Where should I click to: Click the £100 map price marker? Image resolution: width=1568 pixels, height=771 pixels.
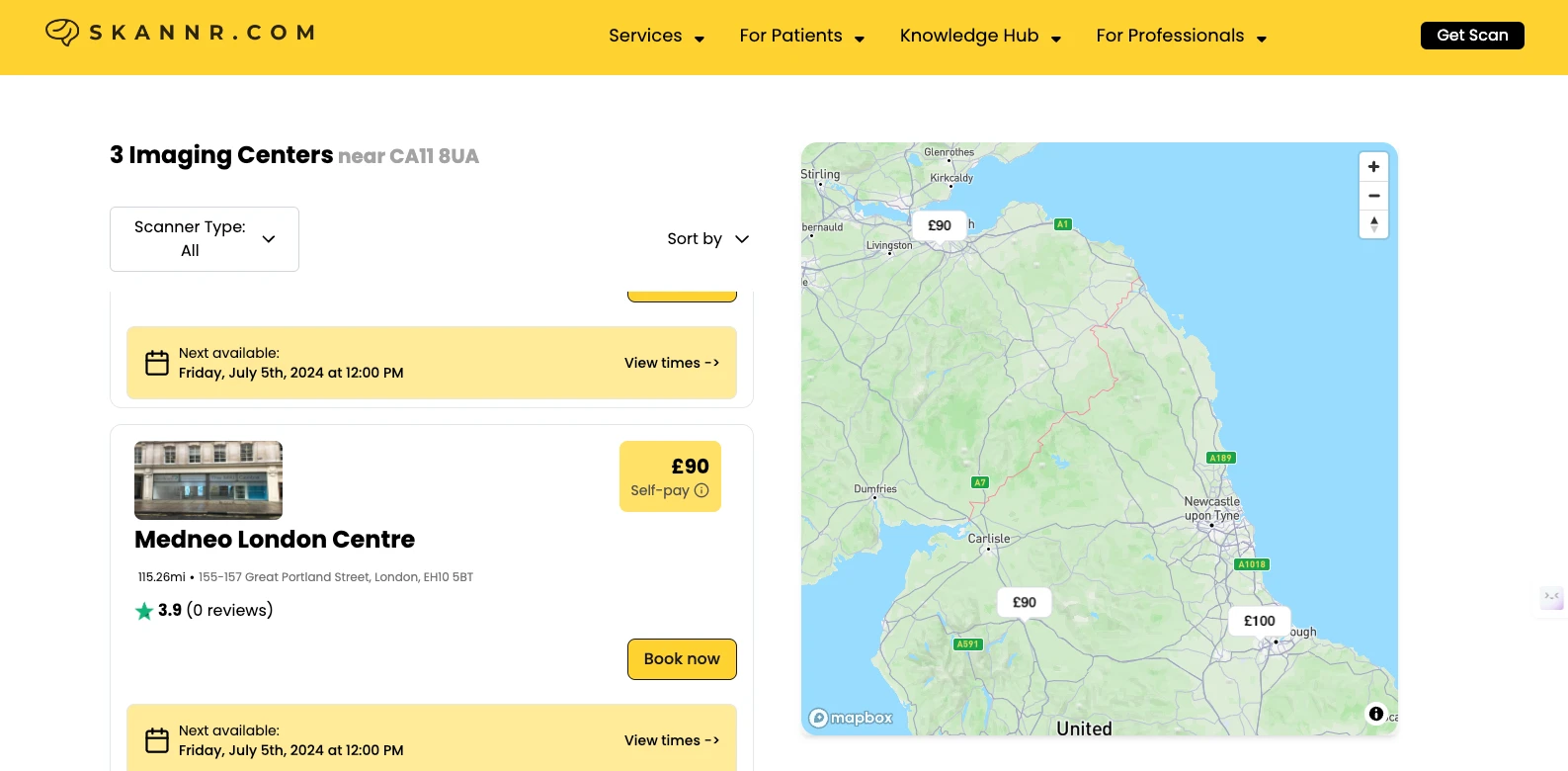coord(1259,621)
